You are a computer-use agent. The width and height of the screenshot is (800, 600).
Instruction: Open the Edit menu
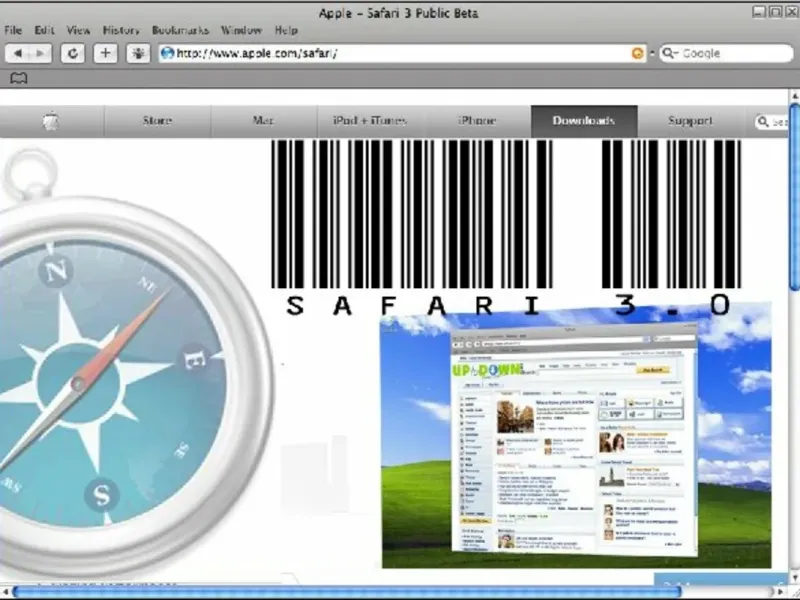coord(44,30)
